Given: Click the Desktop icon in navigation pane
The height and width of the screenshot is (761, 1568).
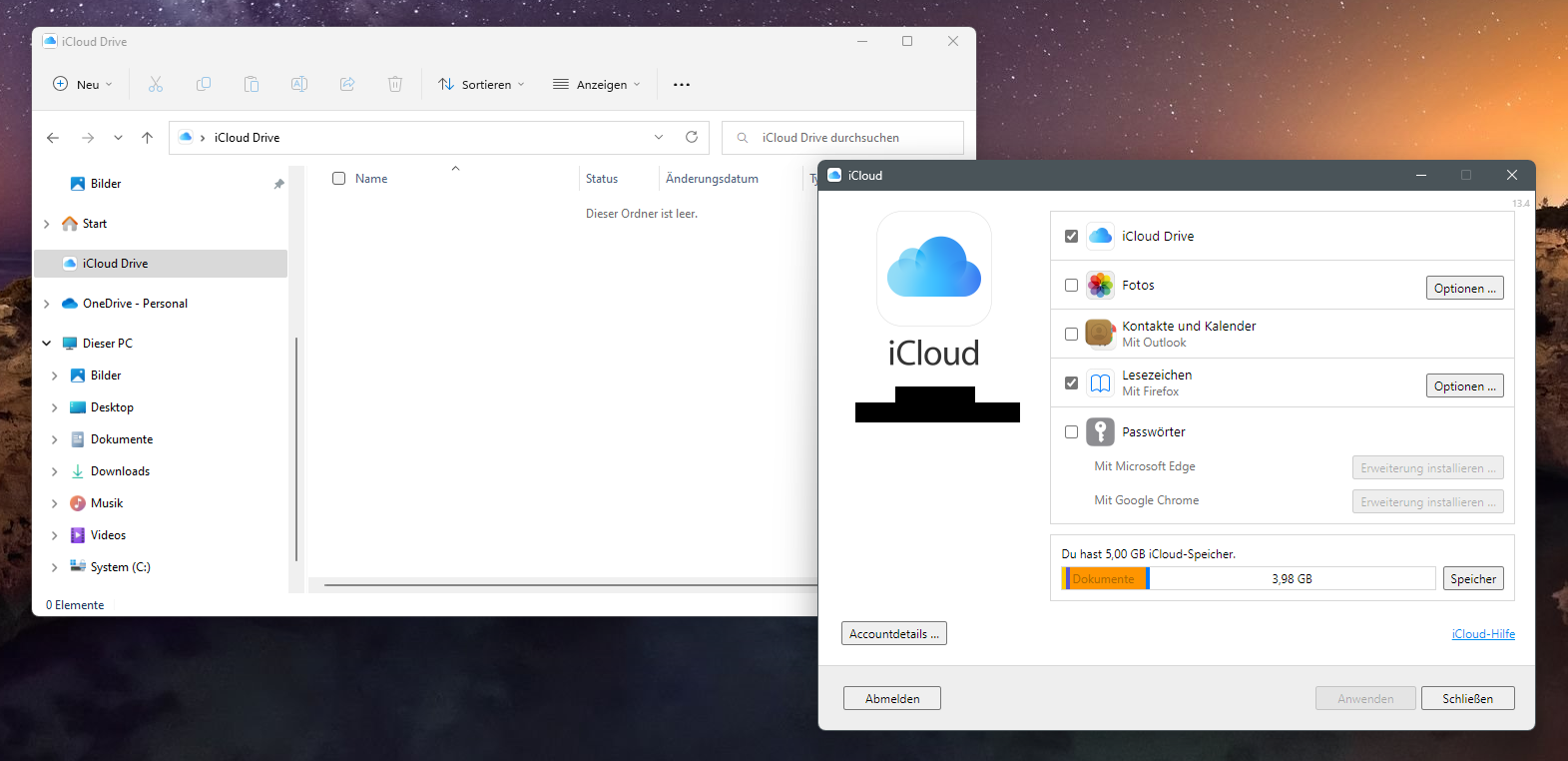Looking at the screenshot, I should (x=78, y=407).
